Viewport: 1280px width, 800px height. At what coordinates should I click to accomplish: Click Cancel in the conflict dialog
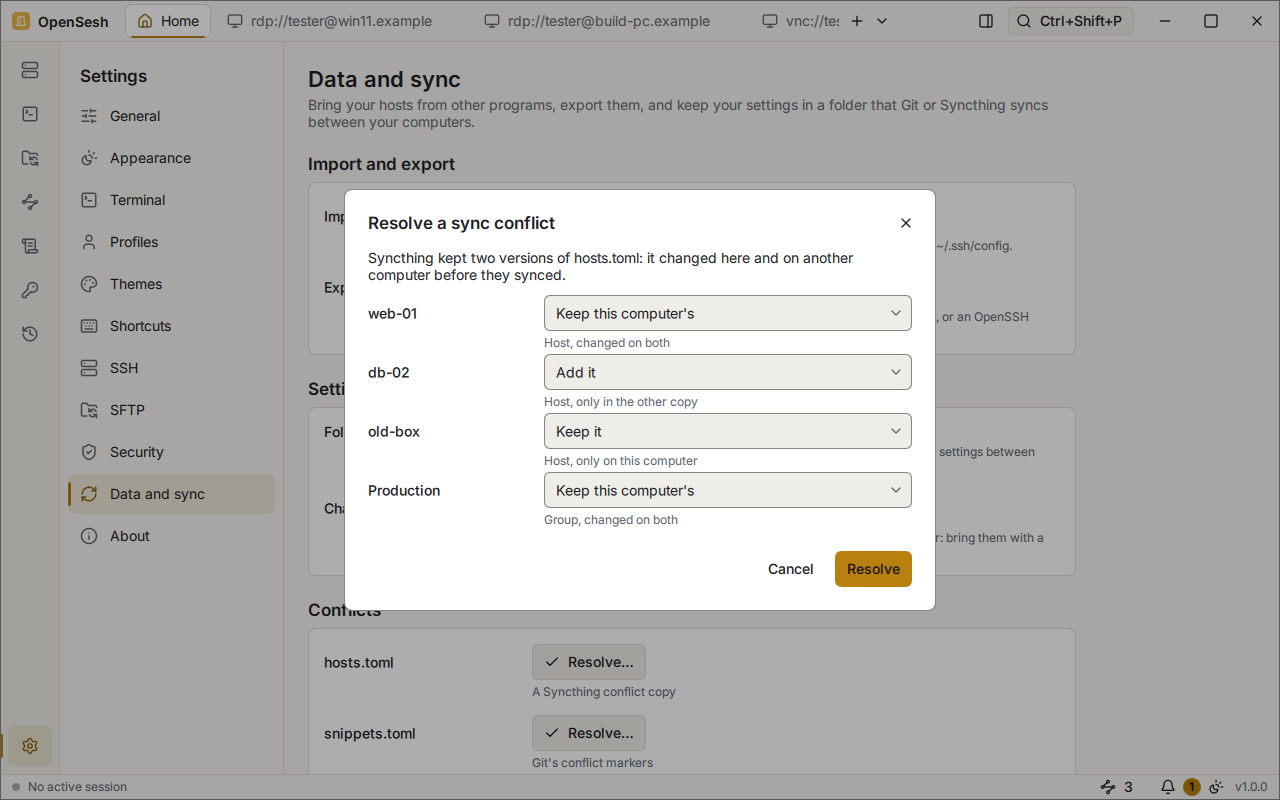pos(790,569)
